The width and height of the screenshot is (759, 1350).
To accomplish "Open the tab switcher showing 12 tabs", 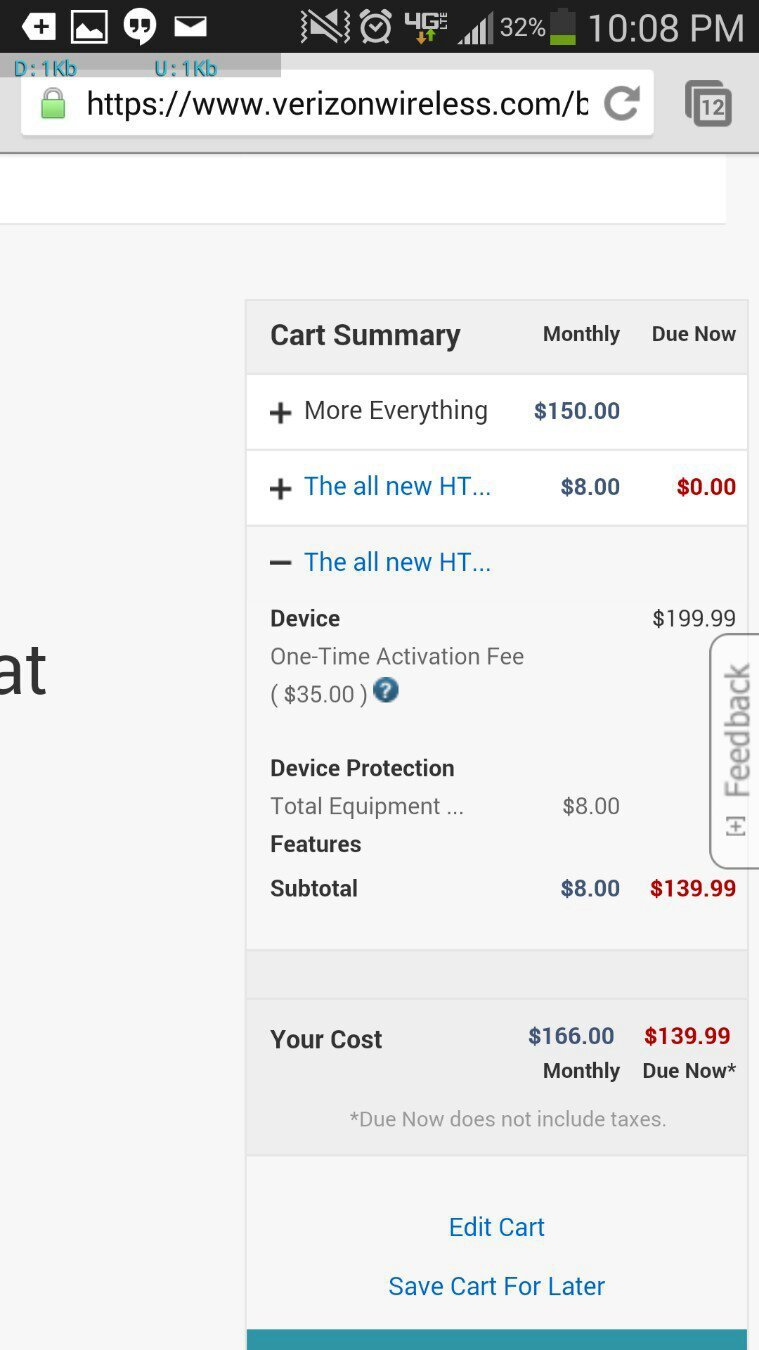I will [x=708, y=104].
